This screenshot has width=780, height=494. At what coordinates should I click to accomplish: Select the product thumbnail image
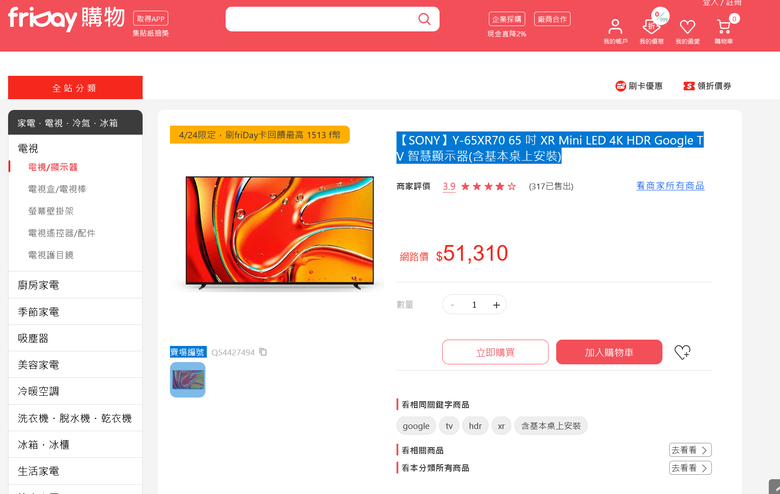[x=188, y=380]
